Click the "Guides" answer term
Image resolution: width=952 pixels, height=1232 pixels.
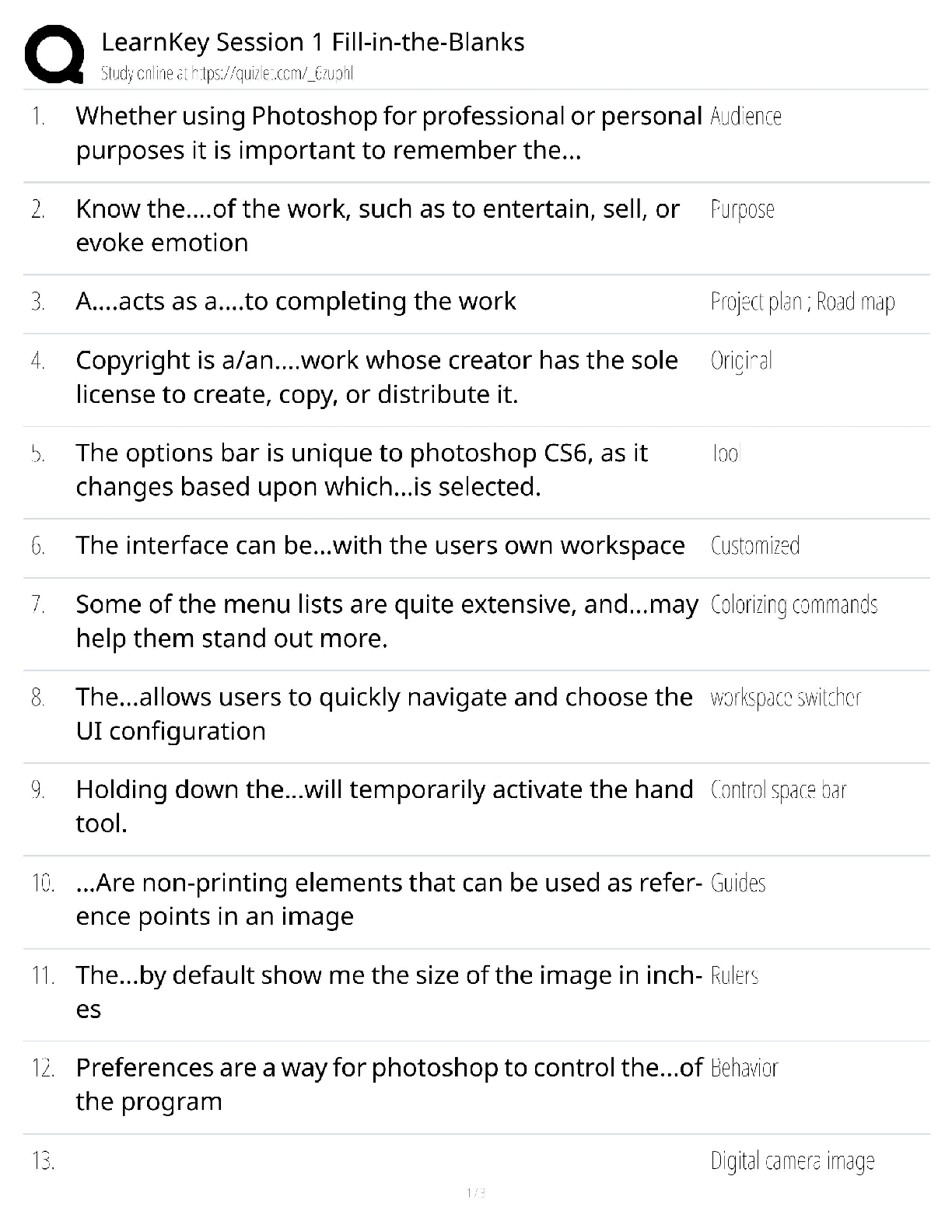point(738,884)
